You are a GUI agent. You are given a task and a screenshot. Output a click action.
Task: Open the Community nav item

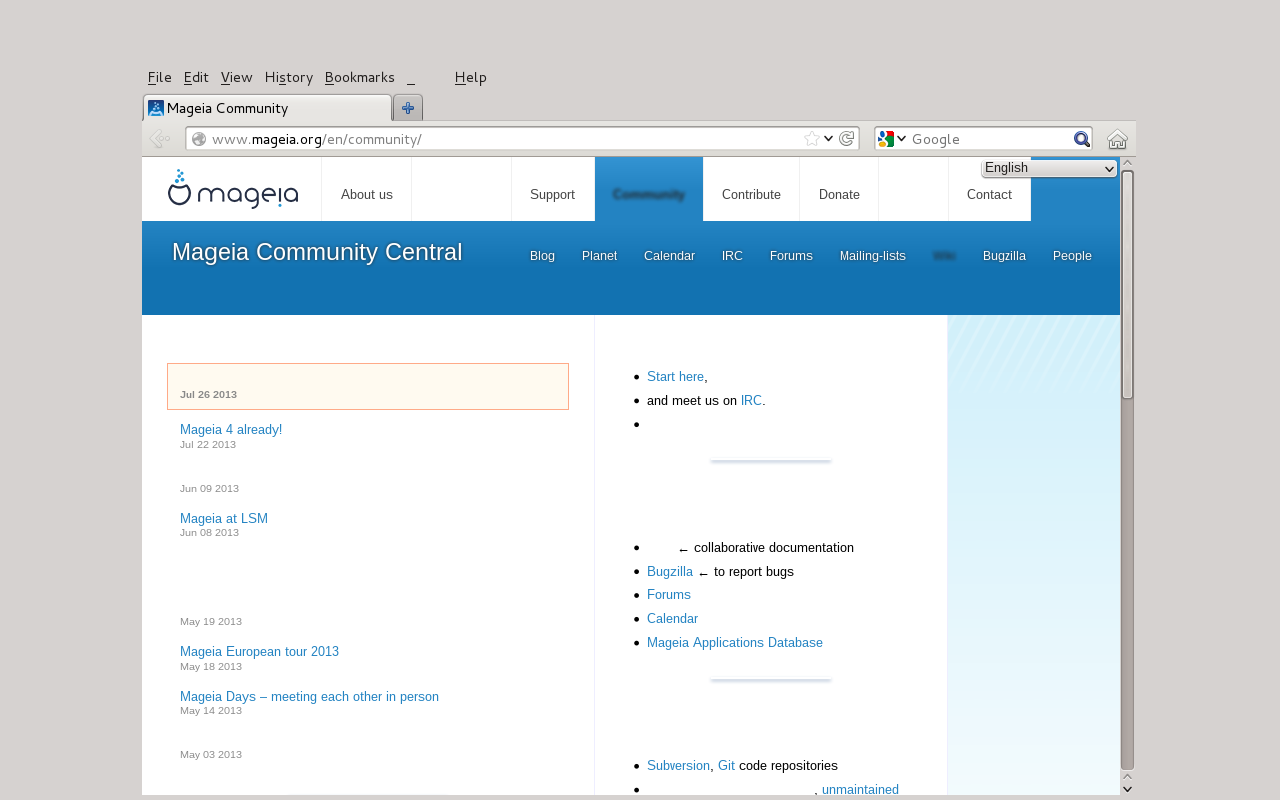coord(648,195)
